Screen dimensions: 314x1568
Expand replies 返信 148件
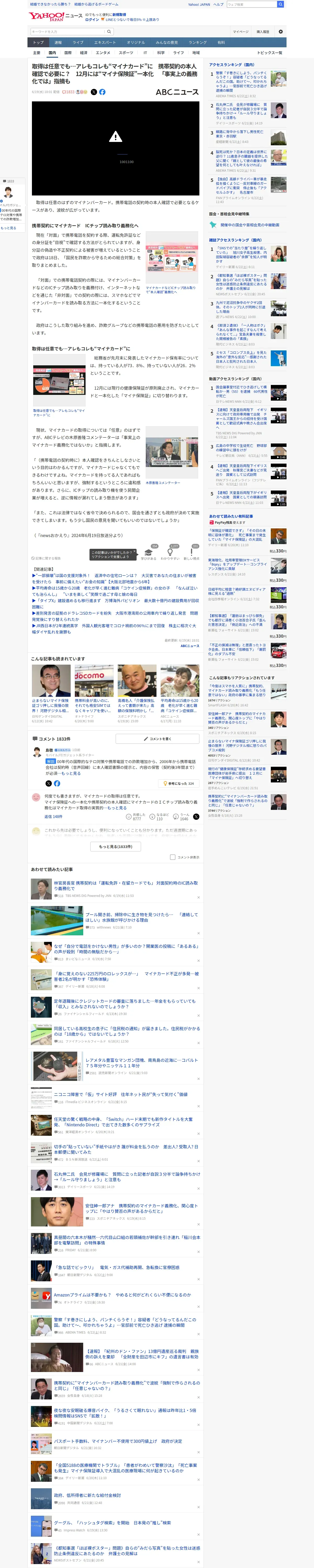(x=53, y=816)
